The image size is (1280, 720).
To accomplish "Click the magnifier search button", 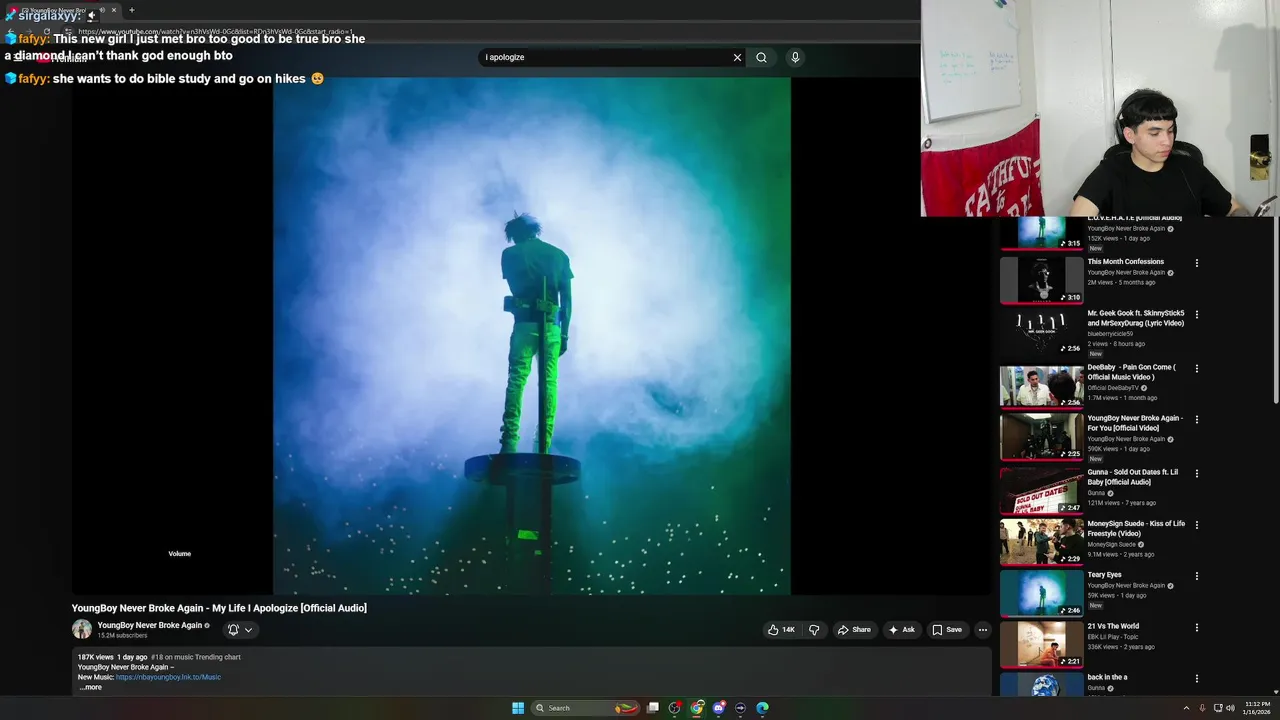I will pyautogui.click(x=761, y=57).
